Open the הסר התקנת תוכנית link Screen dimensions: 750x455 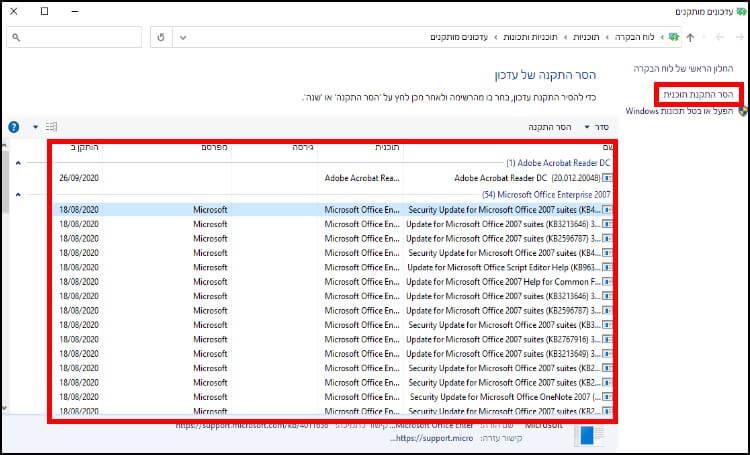click(x=698, y=94)
